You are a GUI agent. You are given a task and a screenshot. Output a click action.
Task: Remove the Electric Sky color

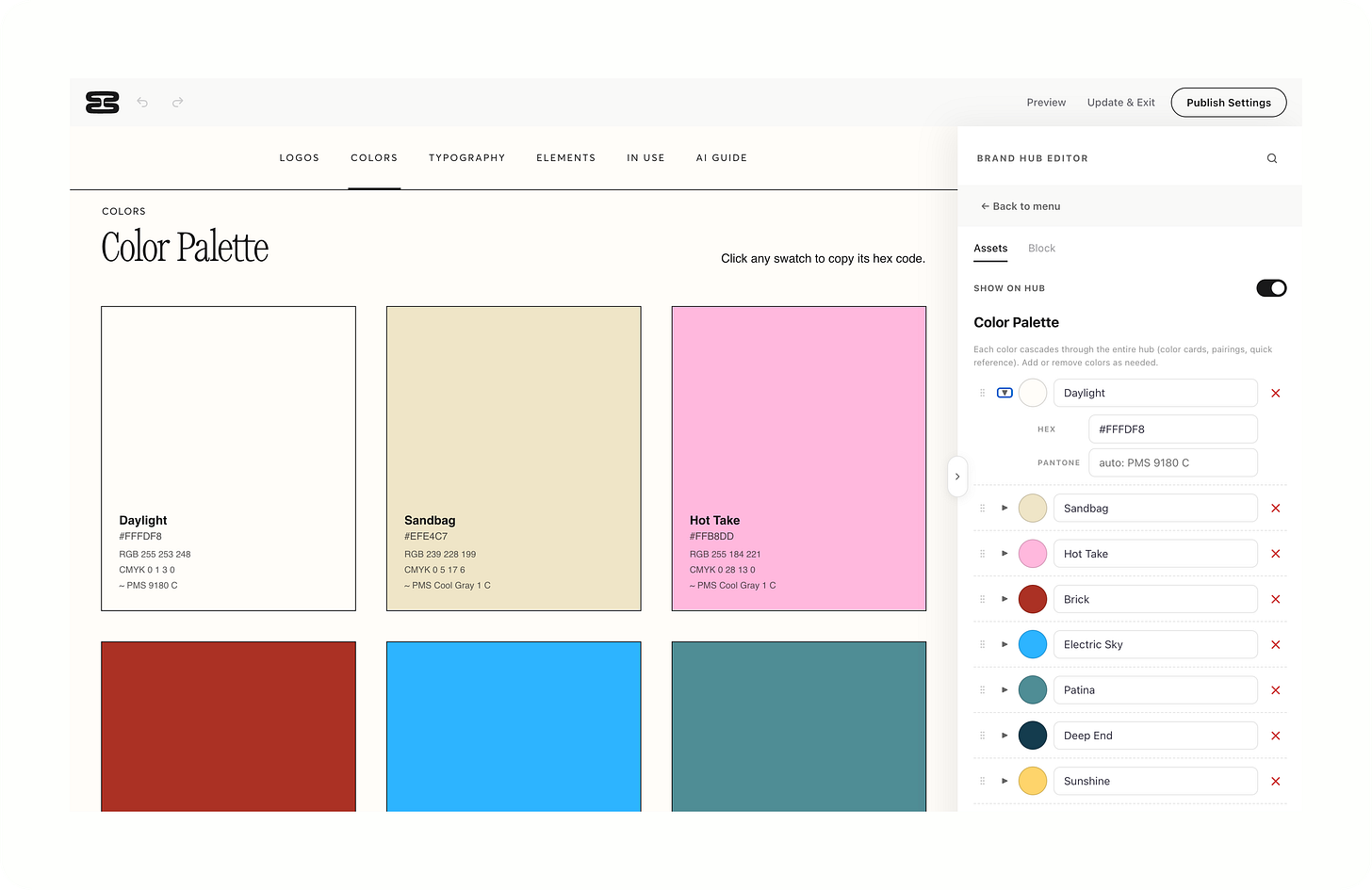[x=1276, y=645]
